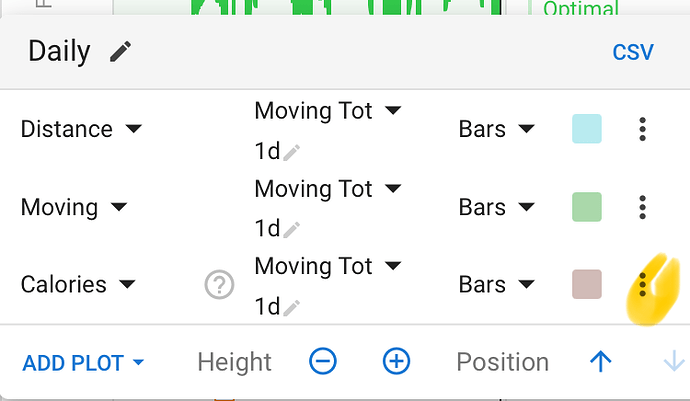This screenshot has width=690, height=401.
Task: Decrease plot height with minus icon
Action: pyautogui.click(x=323, y=361)
